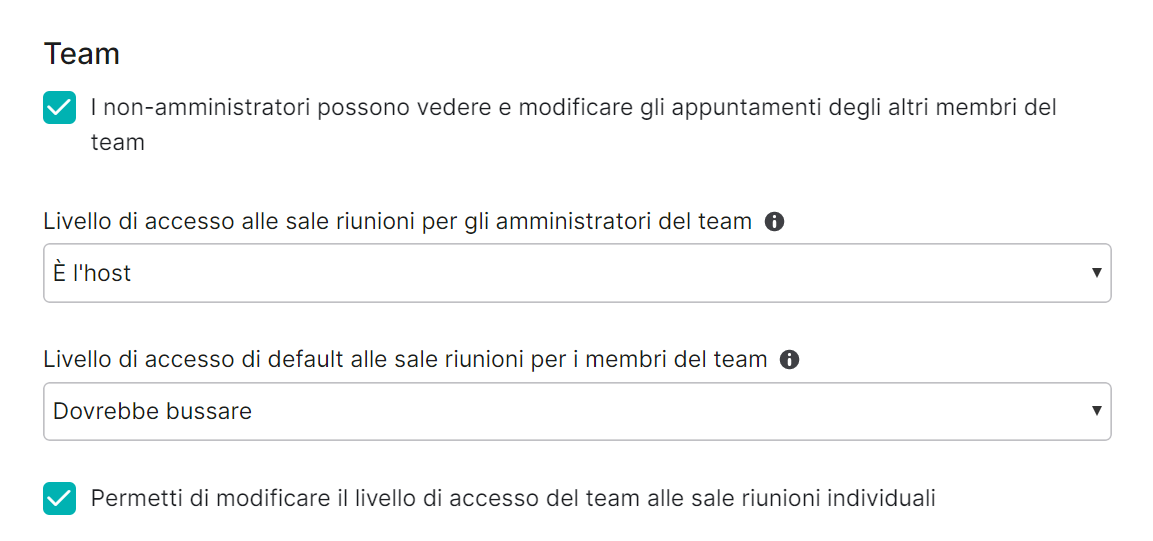This screenshot has height=541, width=1153.
Task: Click the teal checkmark for non-administrators permission
Action: click(60, 108)
